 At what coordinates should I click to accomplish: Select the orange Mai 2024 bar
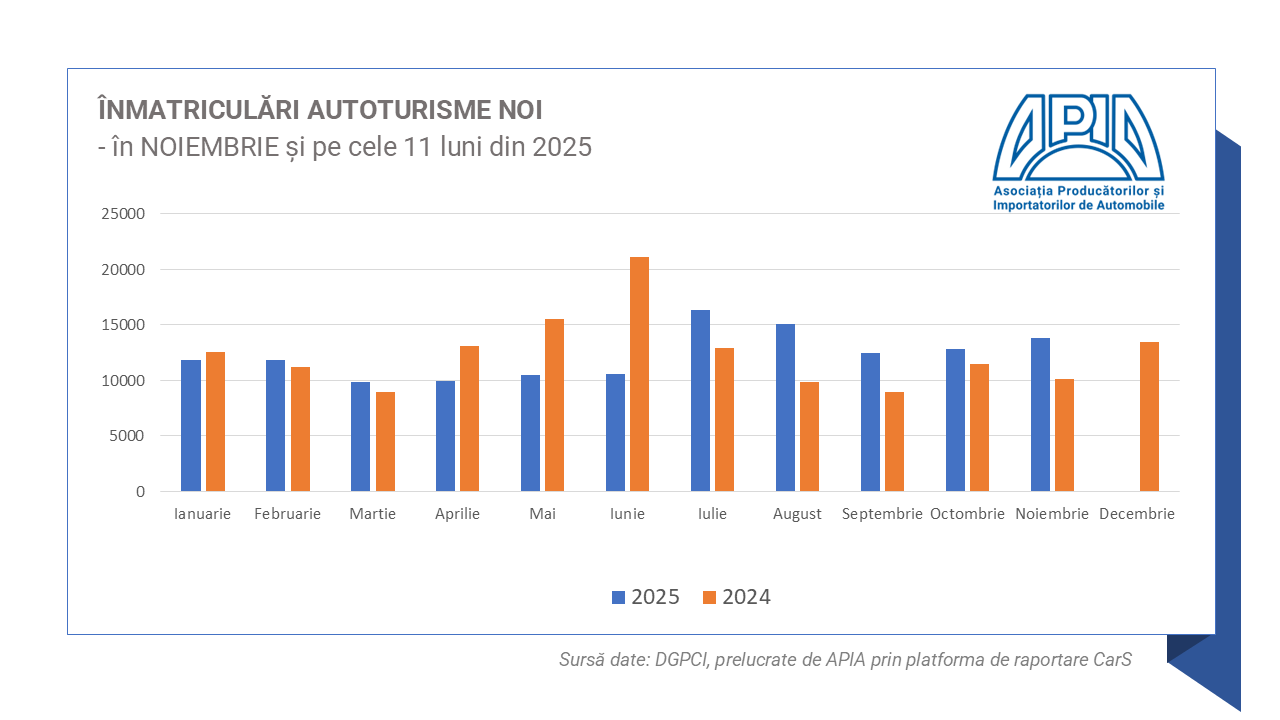pos(554,405)
